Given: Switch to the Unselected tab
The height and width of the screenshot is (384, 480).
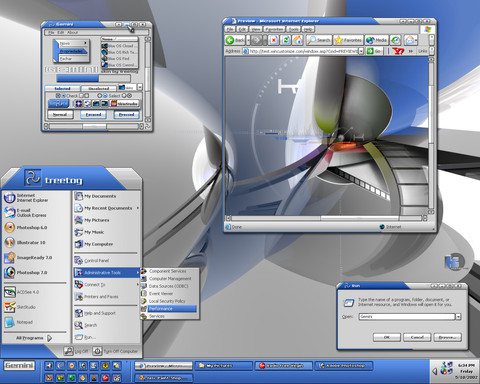Looking at the screenshot, I should (99, 88).
